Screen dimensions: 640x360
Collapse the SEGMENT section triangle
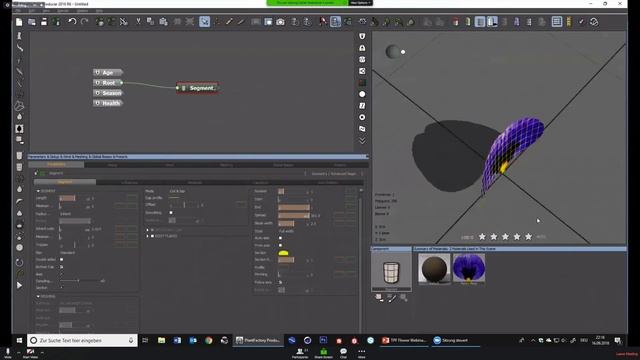[38, 191]
